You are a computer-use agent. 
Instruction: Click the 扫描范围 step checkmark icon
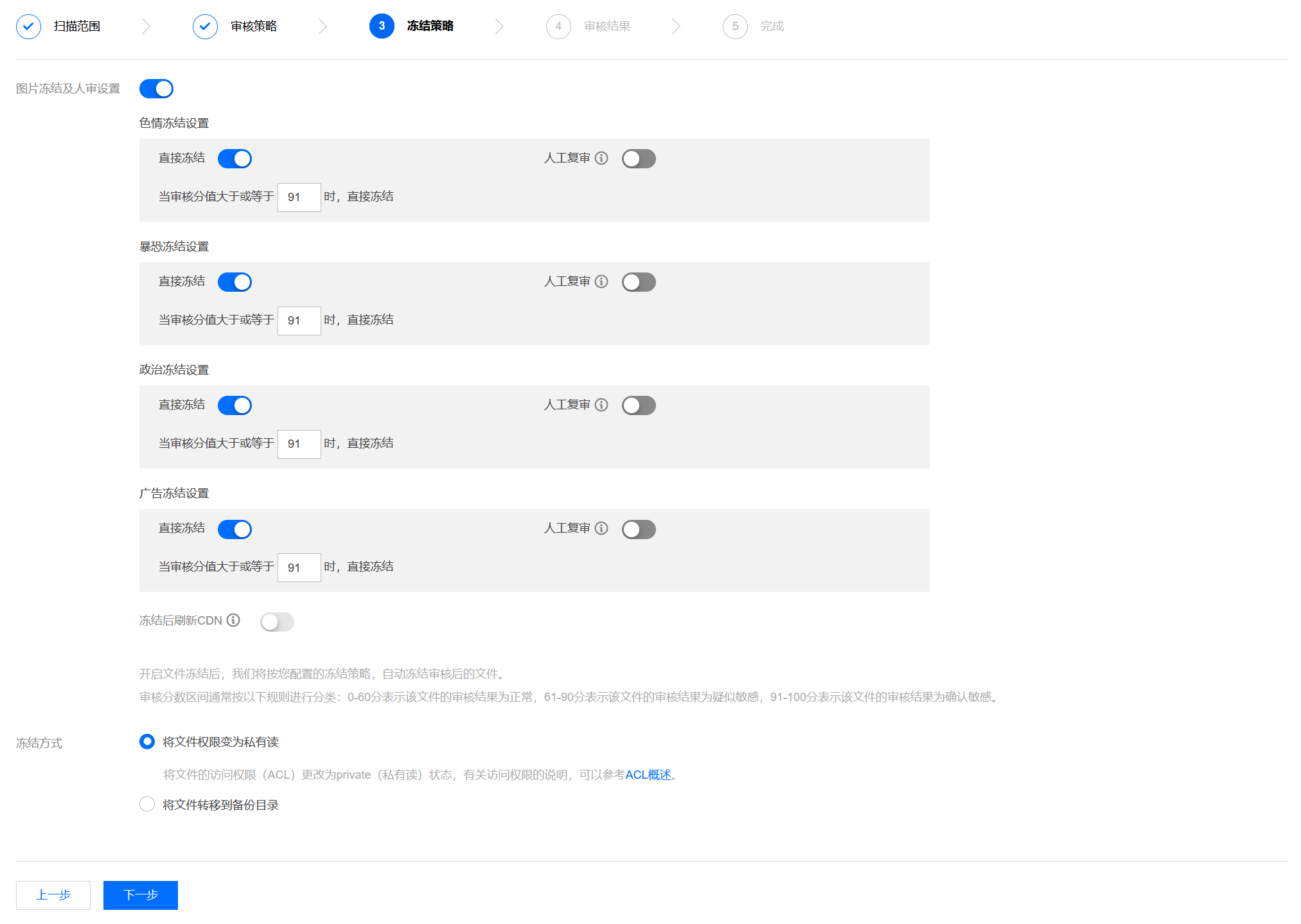pyautogui.click(x=28, y=26)
